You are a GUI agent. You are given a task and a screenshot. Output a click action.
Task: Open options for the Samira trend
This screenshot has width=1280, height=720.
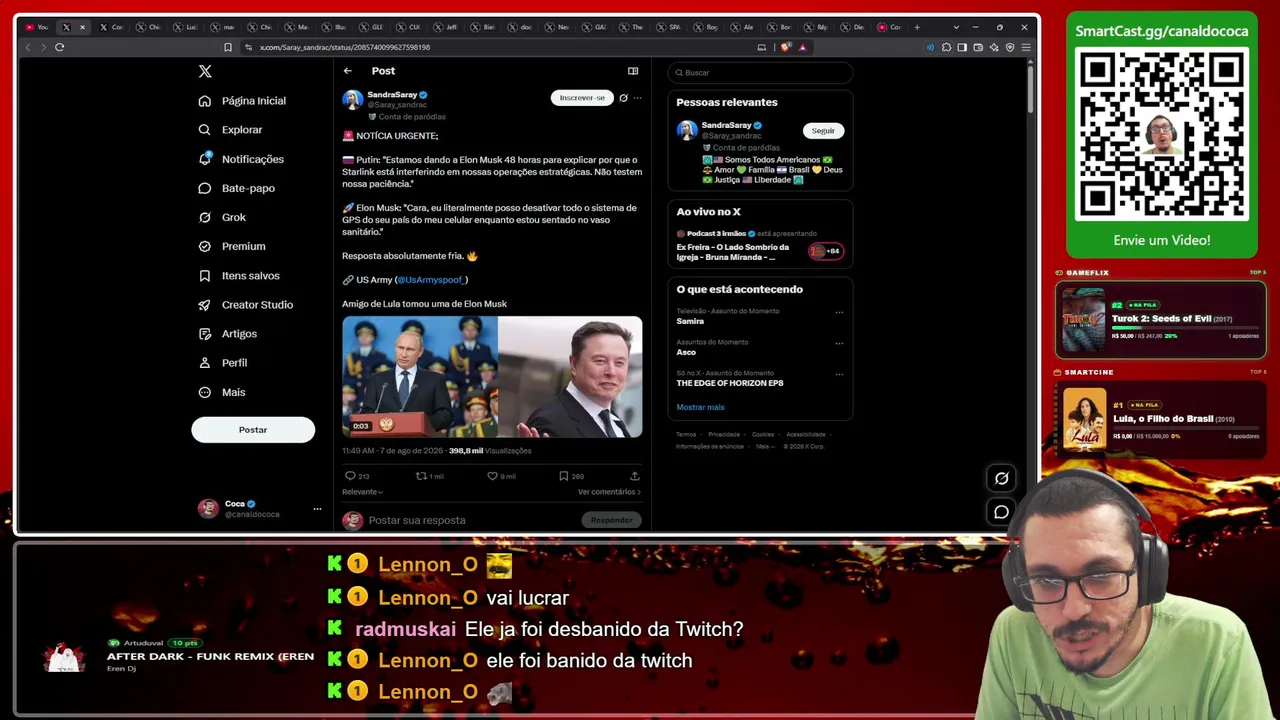click(839, 312)
